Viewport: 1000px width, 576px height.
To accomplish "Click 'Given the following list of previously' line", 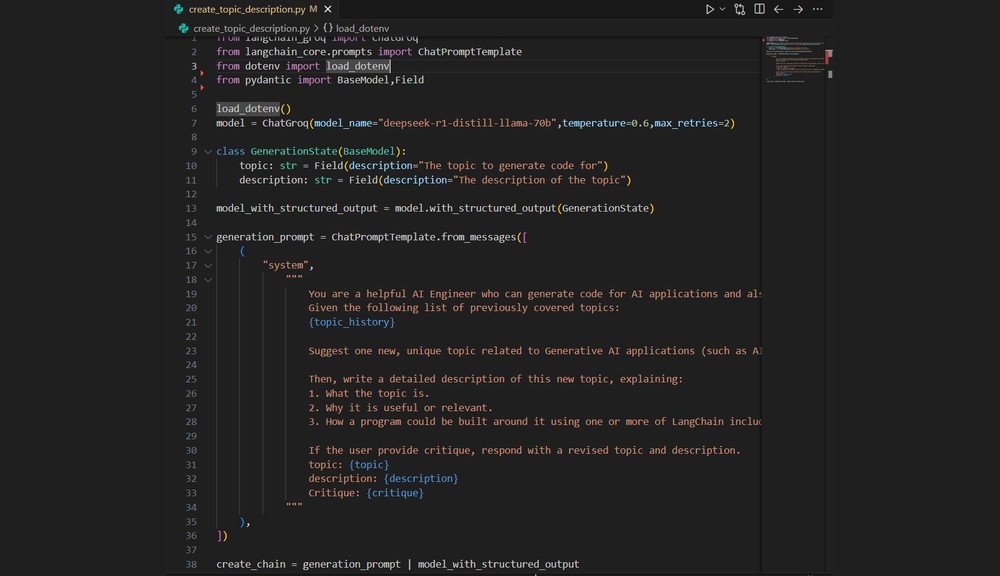I will click(464, 308).
